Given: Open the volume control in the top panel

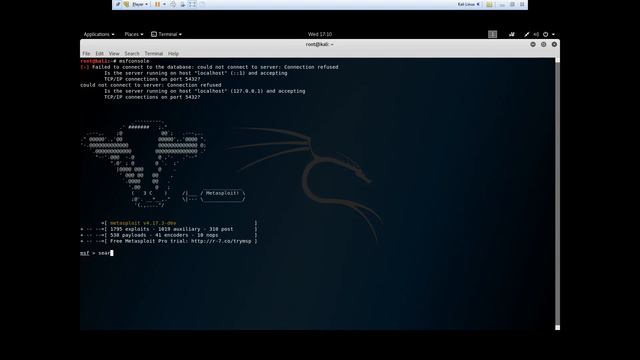Looking at the screenshot, I should [x=536, y=34].
